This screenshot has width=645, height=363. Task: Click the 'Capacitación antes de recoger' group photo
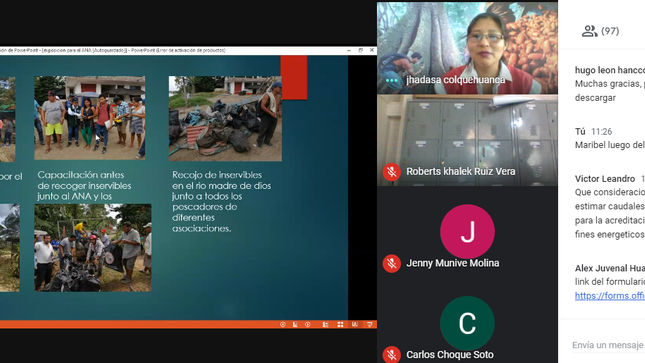point(90,118)
